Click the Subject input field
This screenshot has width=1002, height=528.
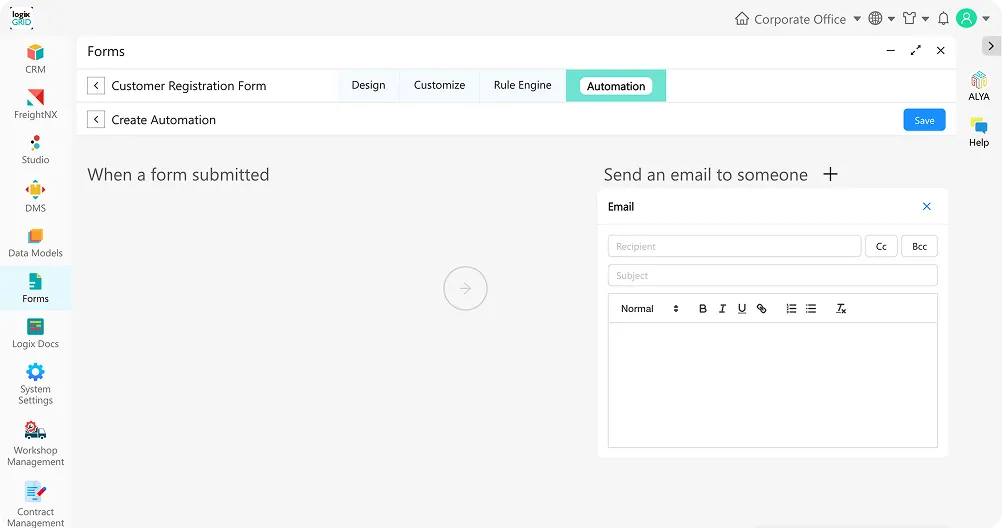pyautogui.click(x=773, y=276)
